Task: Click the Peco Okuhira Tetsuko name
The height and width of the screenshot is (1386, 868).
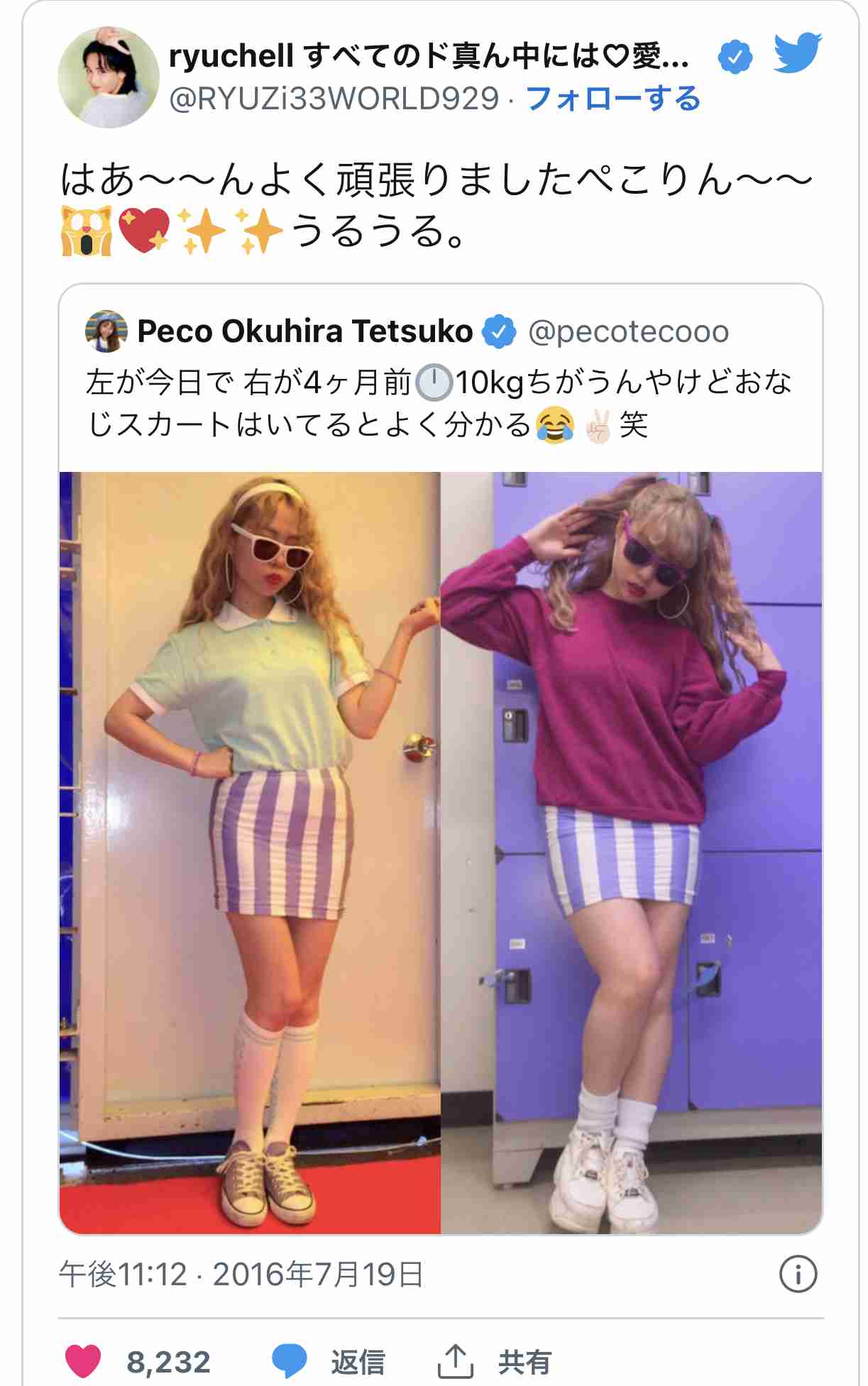Action: click(x=305, y=331)
